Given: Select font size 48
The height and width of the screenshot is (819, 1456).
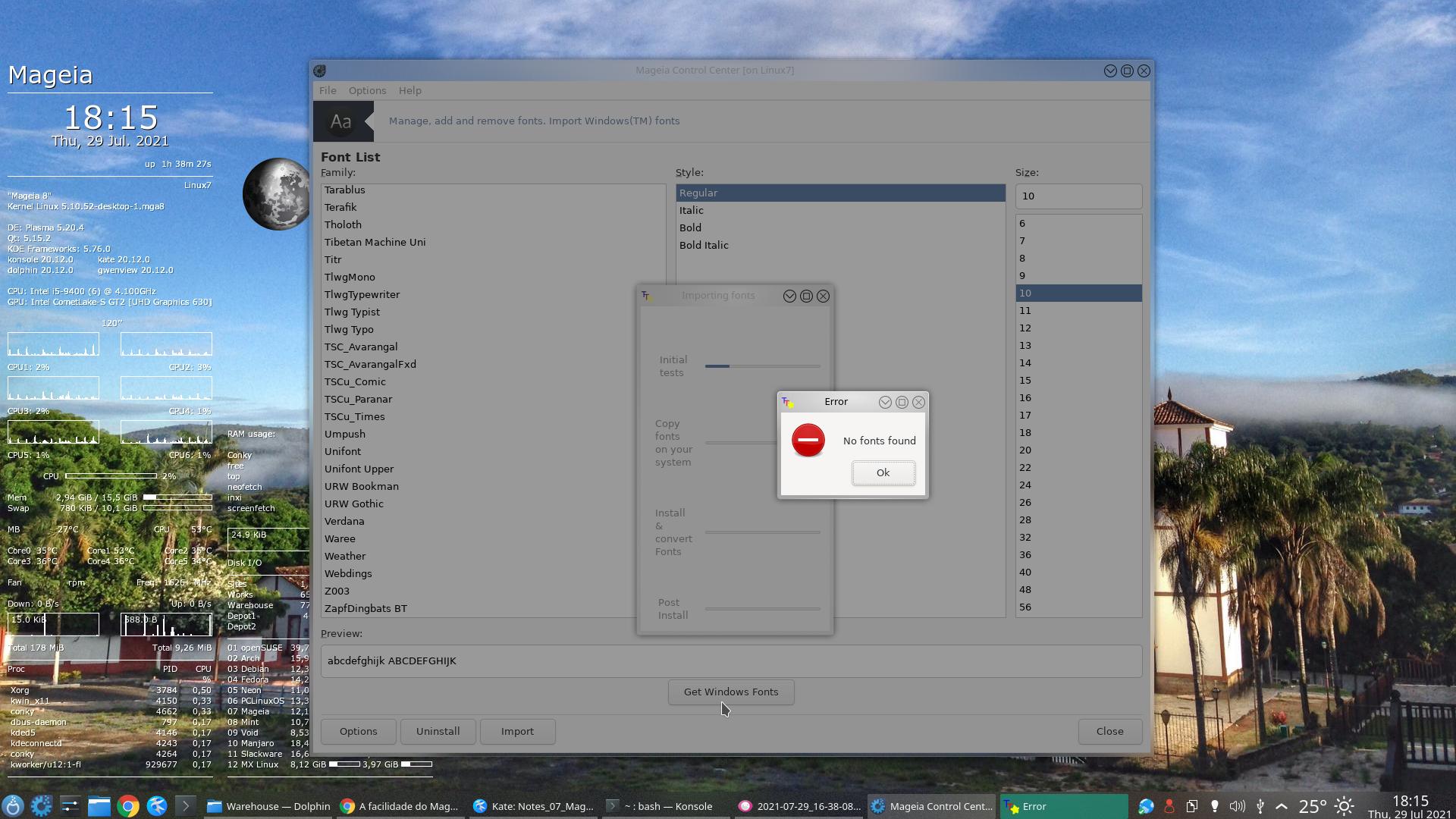Looking at the screenshot, I should pos(1078,589).
